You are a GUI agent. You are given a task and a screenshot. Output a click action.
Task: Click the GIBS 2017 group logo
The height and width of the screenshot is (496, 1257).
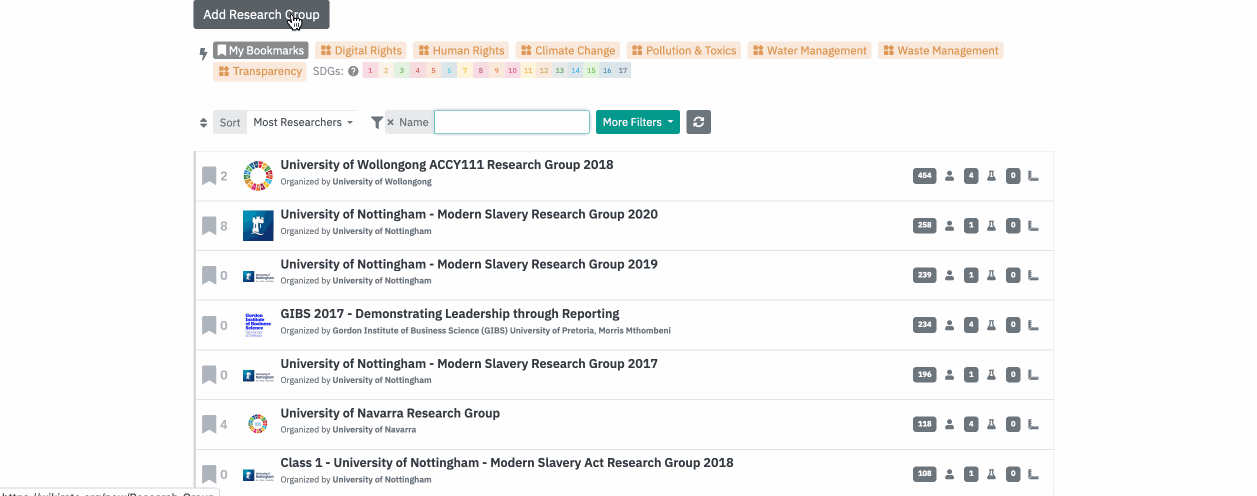pyautogui.click(x=258, y=325)
